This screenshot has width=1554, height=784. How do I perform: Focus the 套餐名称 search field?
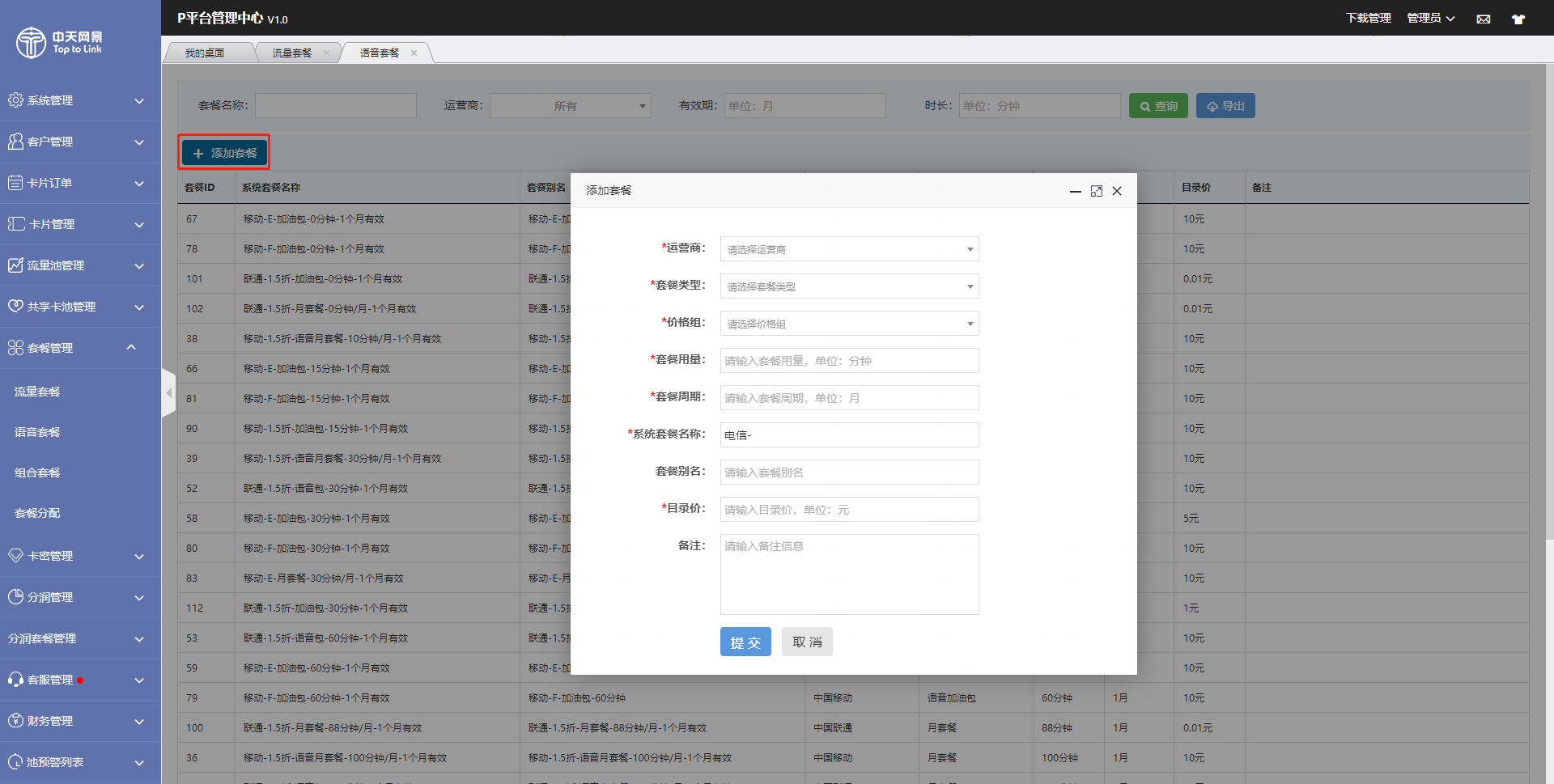point(336,106)
